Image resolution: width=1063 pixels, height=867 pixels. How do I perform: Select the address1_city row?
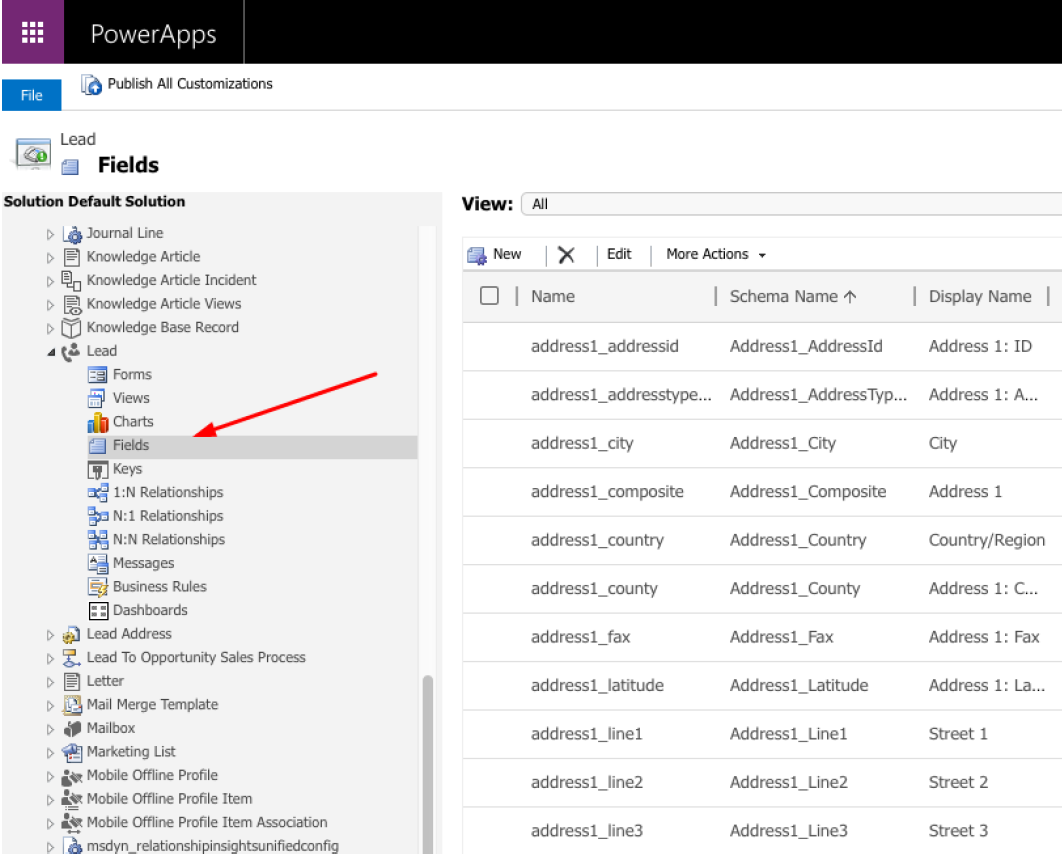tap(762, 443)
